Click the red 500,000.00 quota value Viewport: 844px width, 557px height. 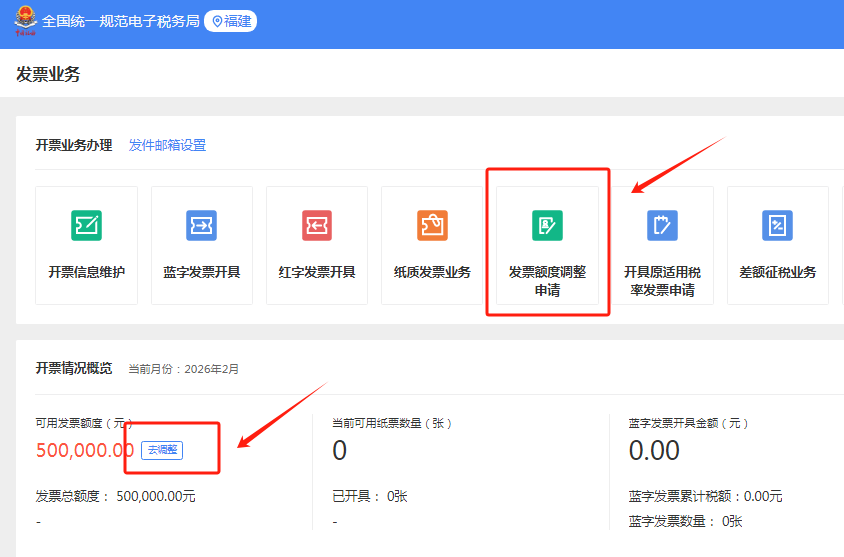coord(85,450)
